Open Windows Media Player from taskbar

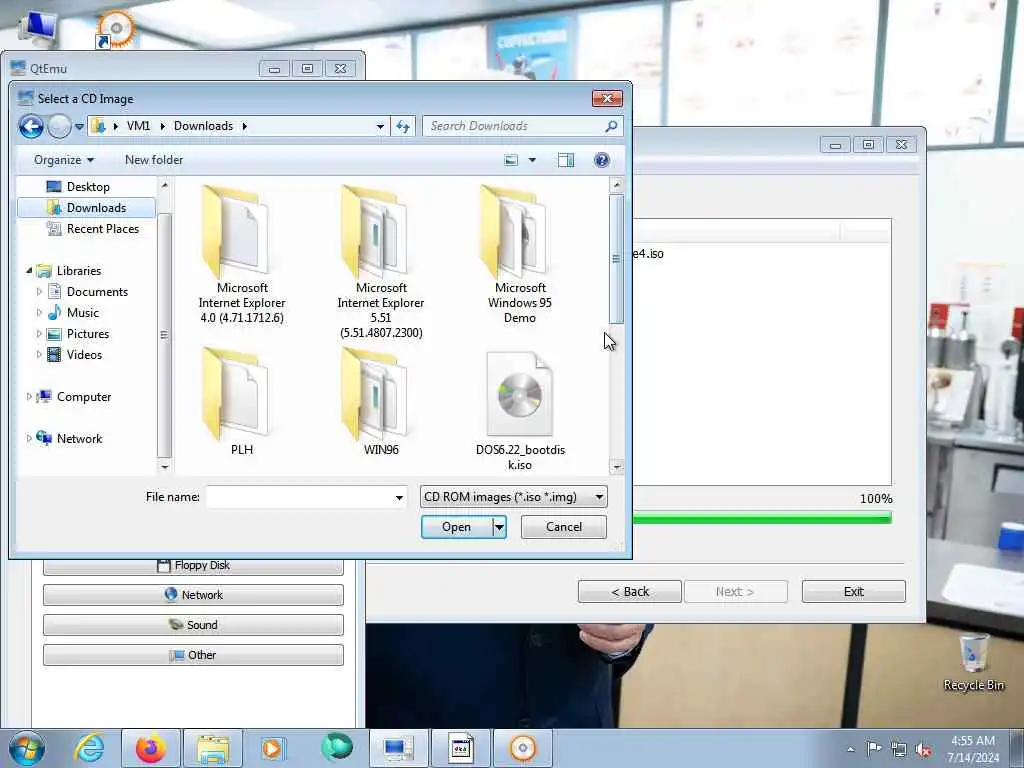coord(272,748)
